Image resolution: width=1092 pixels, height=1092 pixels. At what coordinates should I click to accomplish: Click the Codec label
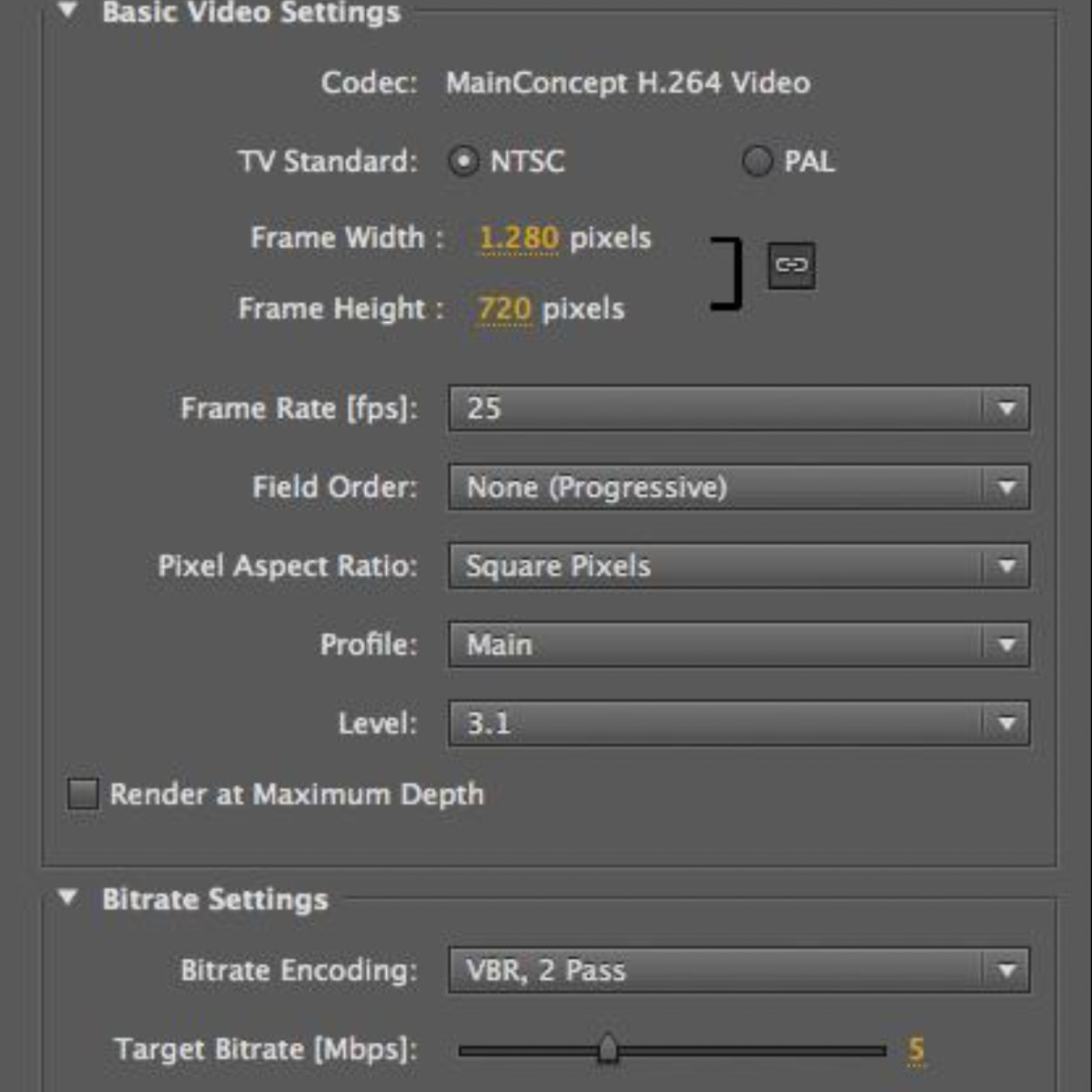tap(369, 83)
